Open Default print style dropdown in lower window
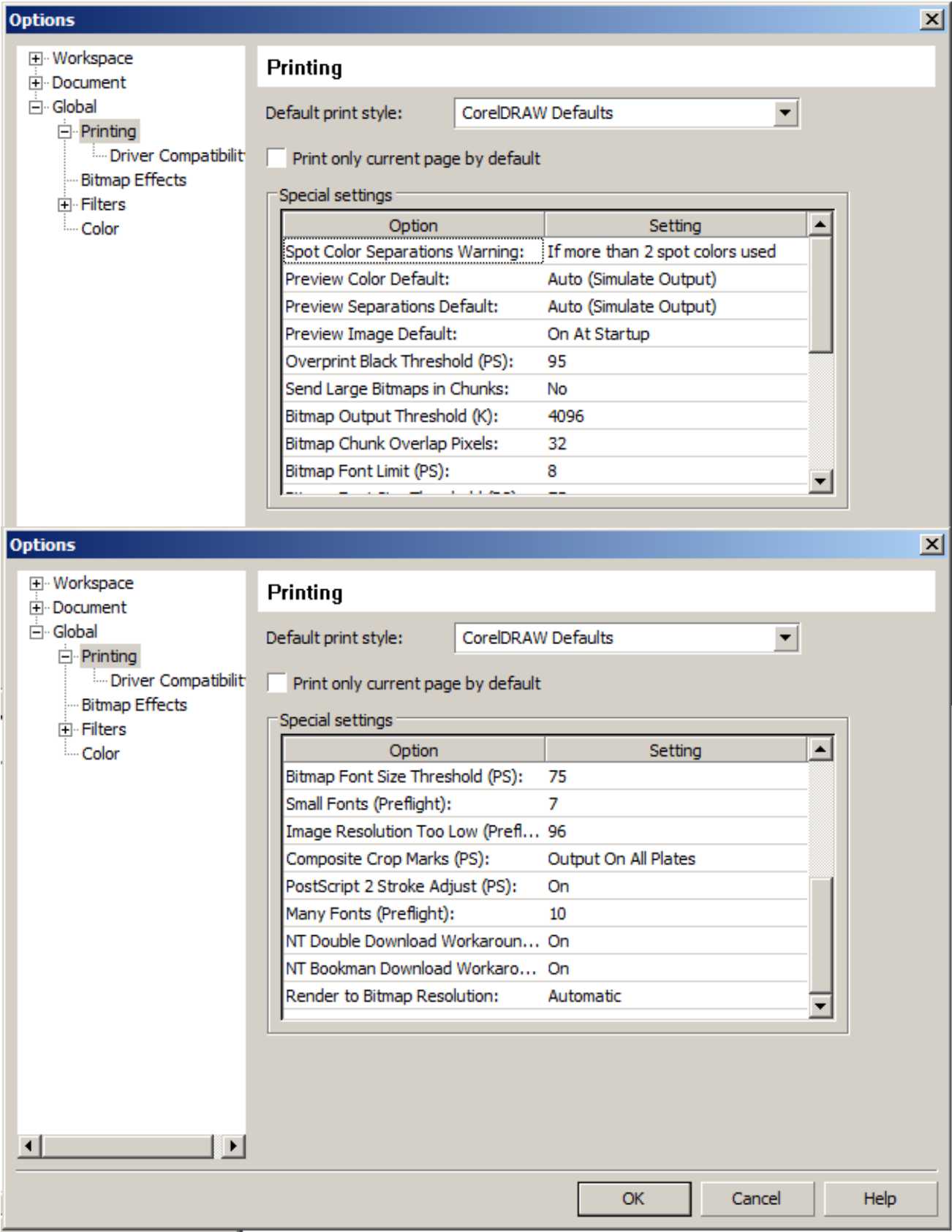Viewport: 952px width, 1232px height. click(x=785, y=638)
